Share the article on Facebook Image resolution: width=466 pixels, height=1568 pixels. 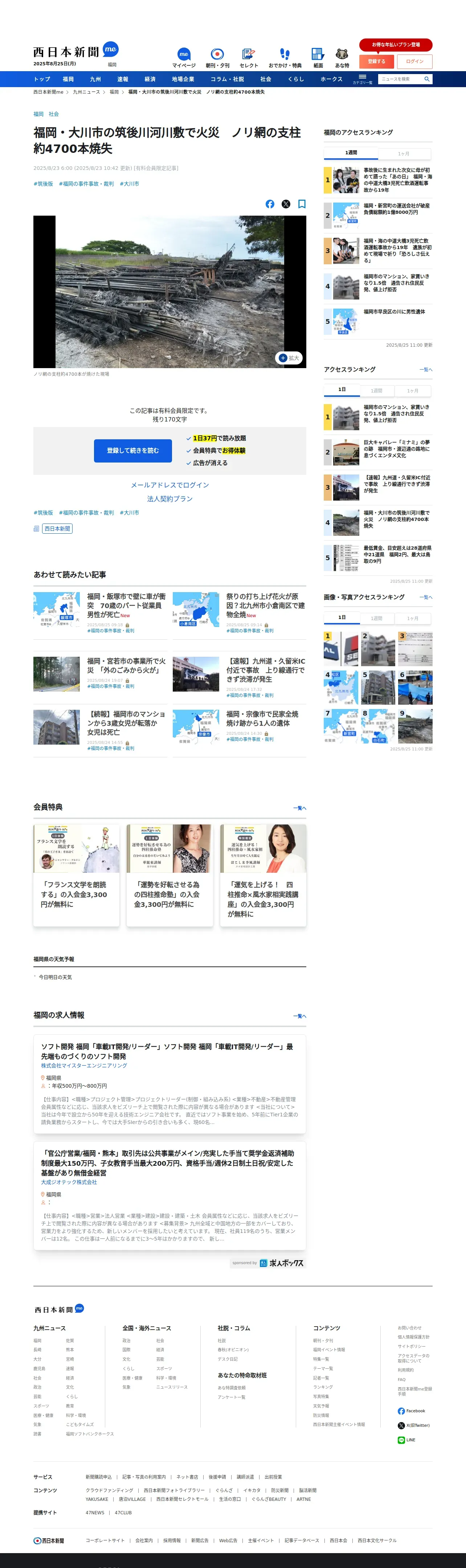tap(270, 204)
